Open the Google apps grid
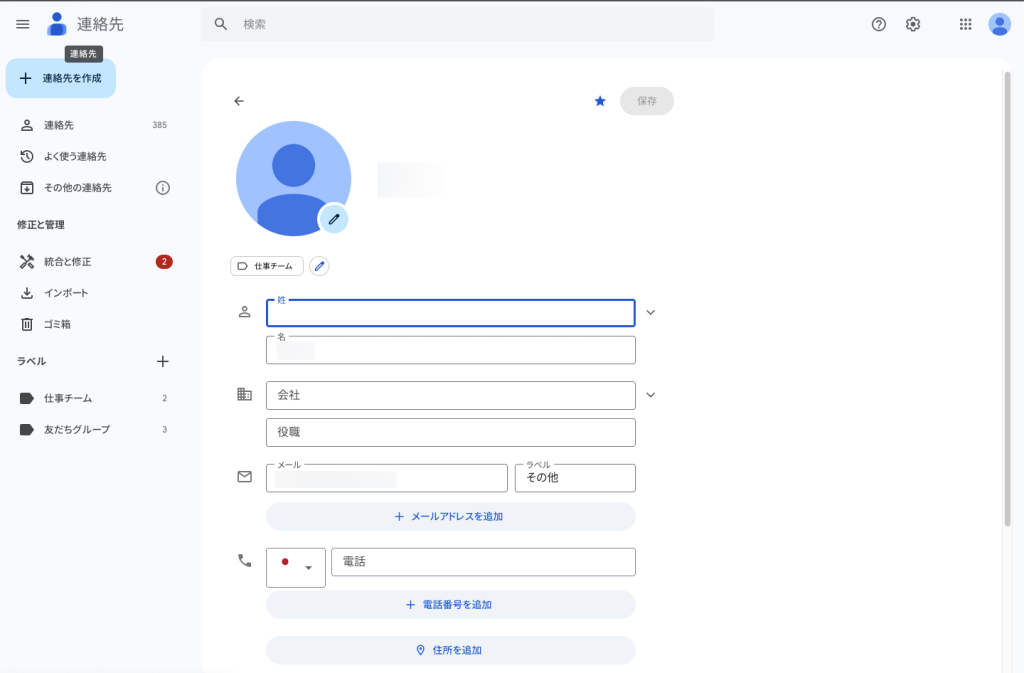The height and width of the screenshot is (673, 1024). coord(963,23)
